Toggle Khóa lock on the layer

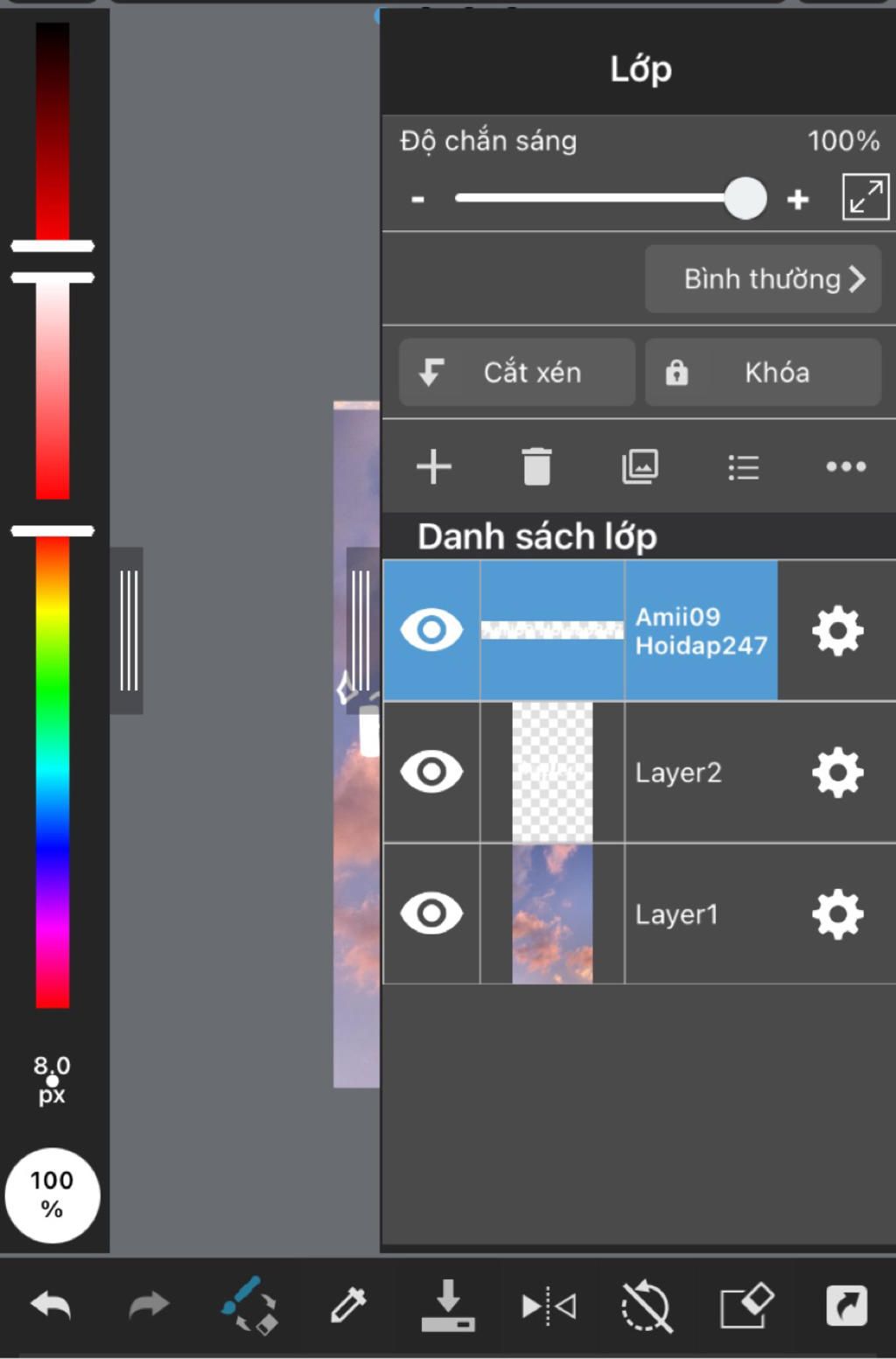click(x=763, y=373)
